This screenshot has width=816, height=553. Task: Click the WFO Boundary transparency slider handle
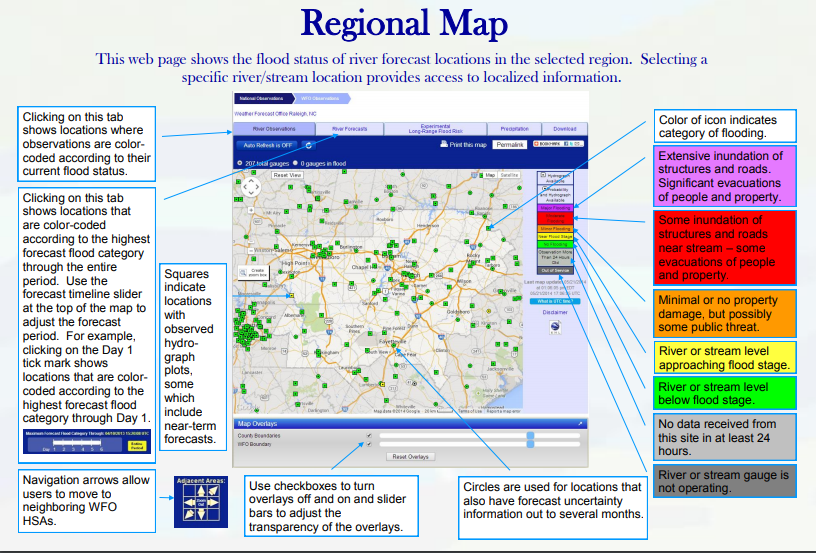click(530, 444)
